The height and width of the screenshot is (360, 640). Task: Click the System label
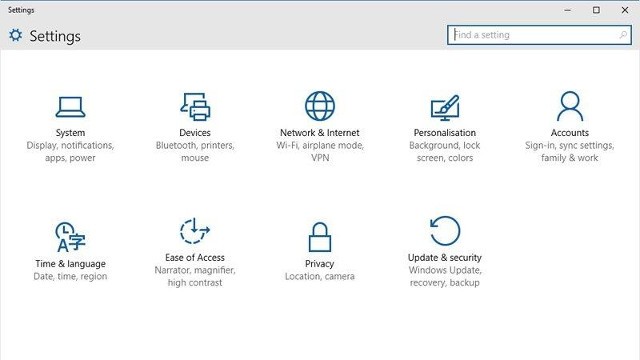(x=70, y=133)
